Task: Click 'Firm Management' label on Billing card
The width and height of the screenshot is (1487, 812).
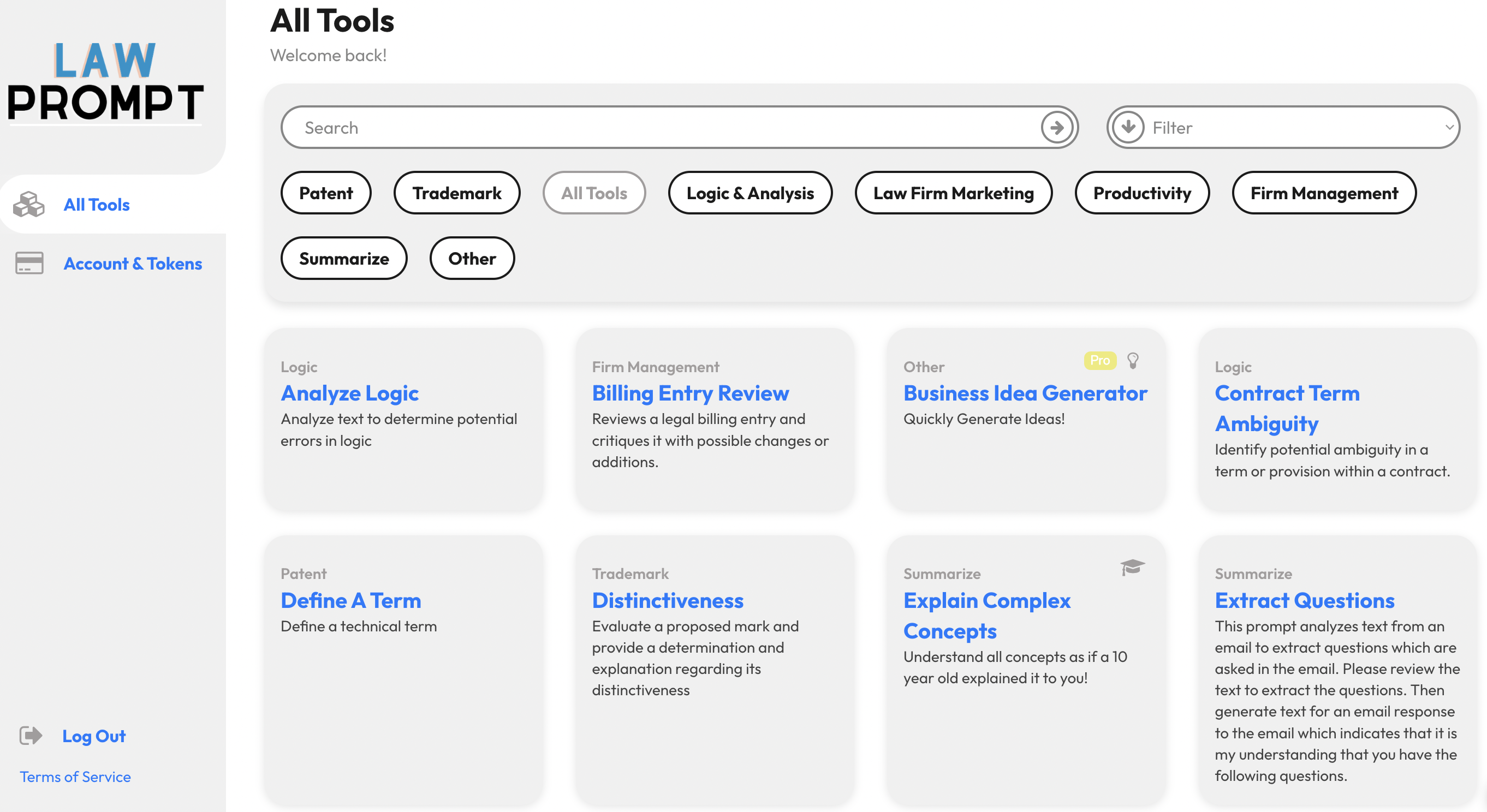Action: tap(655, 367)
